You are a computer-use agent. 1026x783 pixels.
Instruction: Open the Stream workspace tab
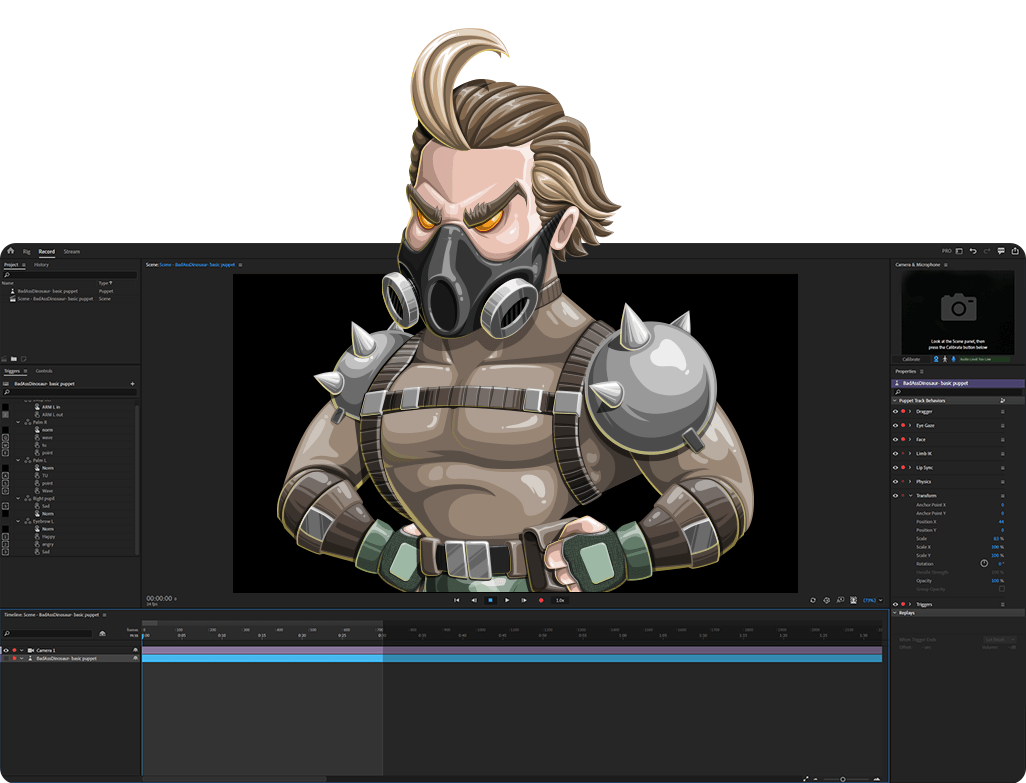71,251
